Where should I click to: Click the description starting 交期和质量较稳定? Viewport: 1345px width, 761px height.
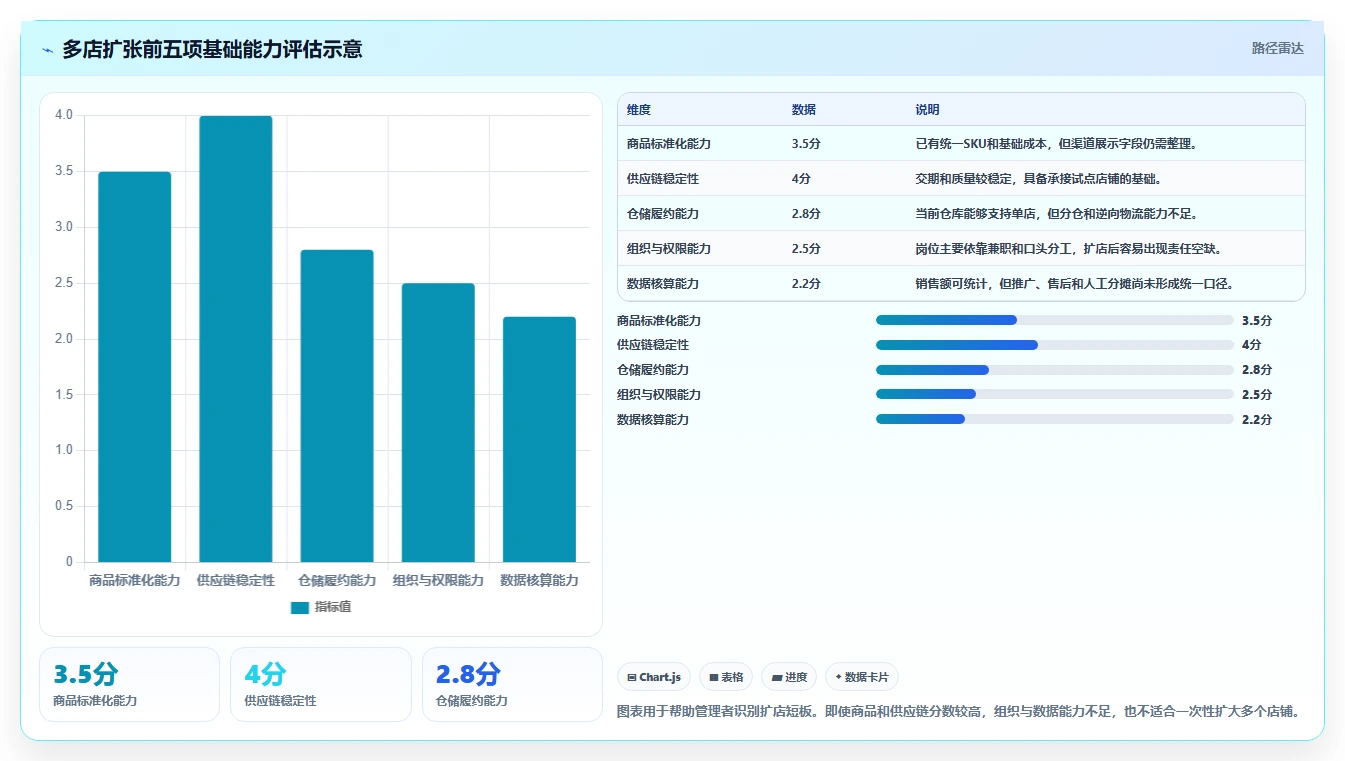[x=1038, y=179]
